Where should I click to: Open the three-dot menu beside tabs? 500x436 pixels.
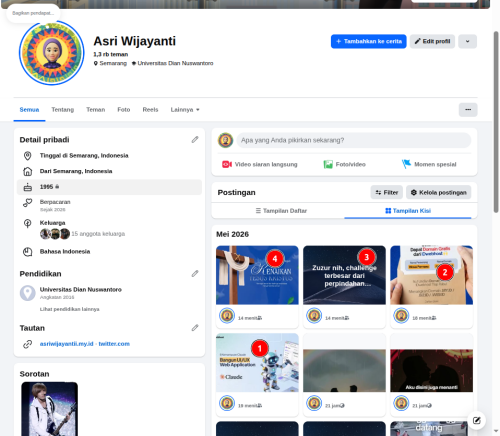click(468, 110)
